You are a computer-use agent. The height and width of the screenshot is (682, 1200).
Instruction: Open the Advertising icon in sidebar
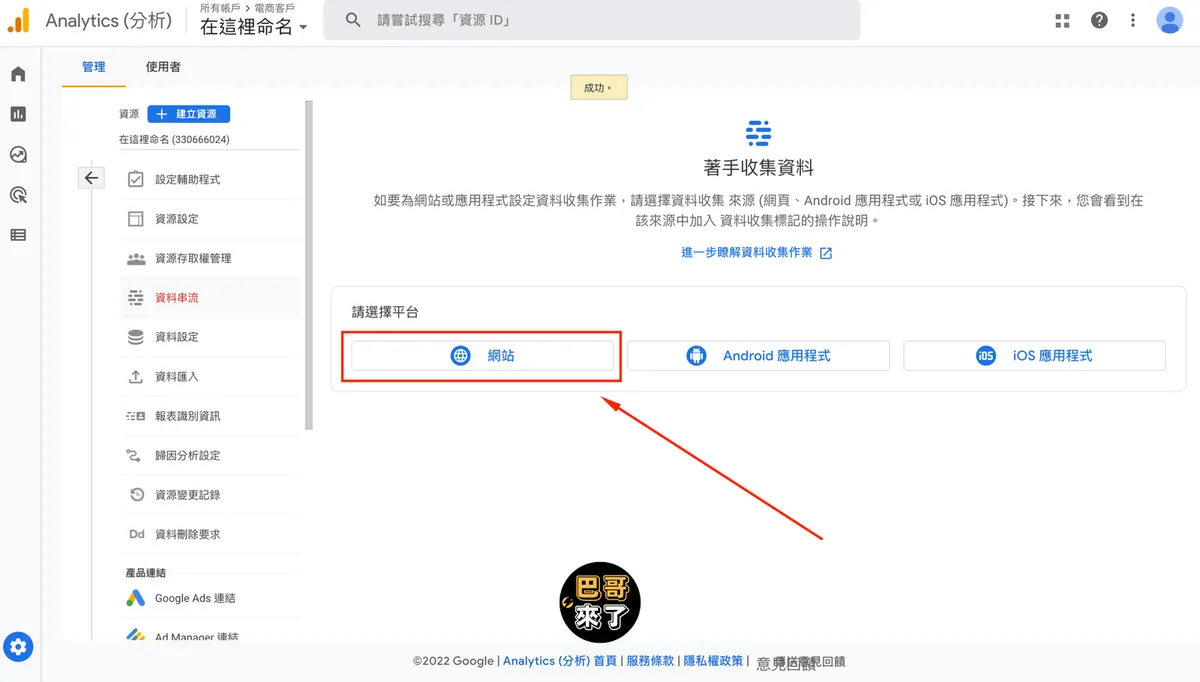pos(18,195)
